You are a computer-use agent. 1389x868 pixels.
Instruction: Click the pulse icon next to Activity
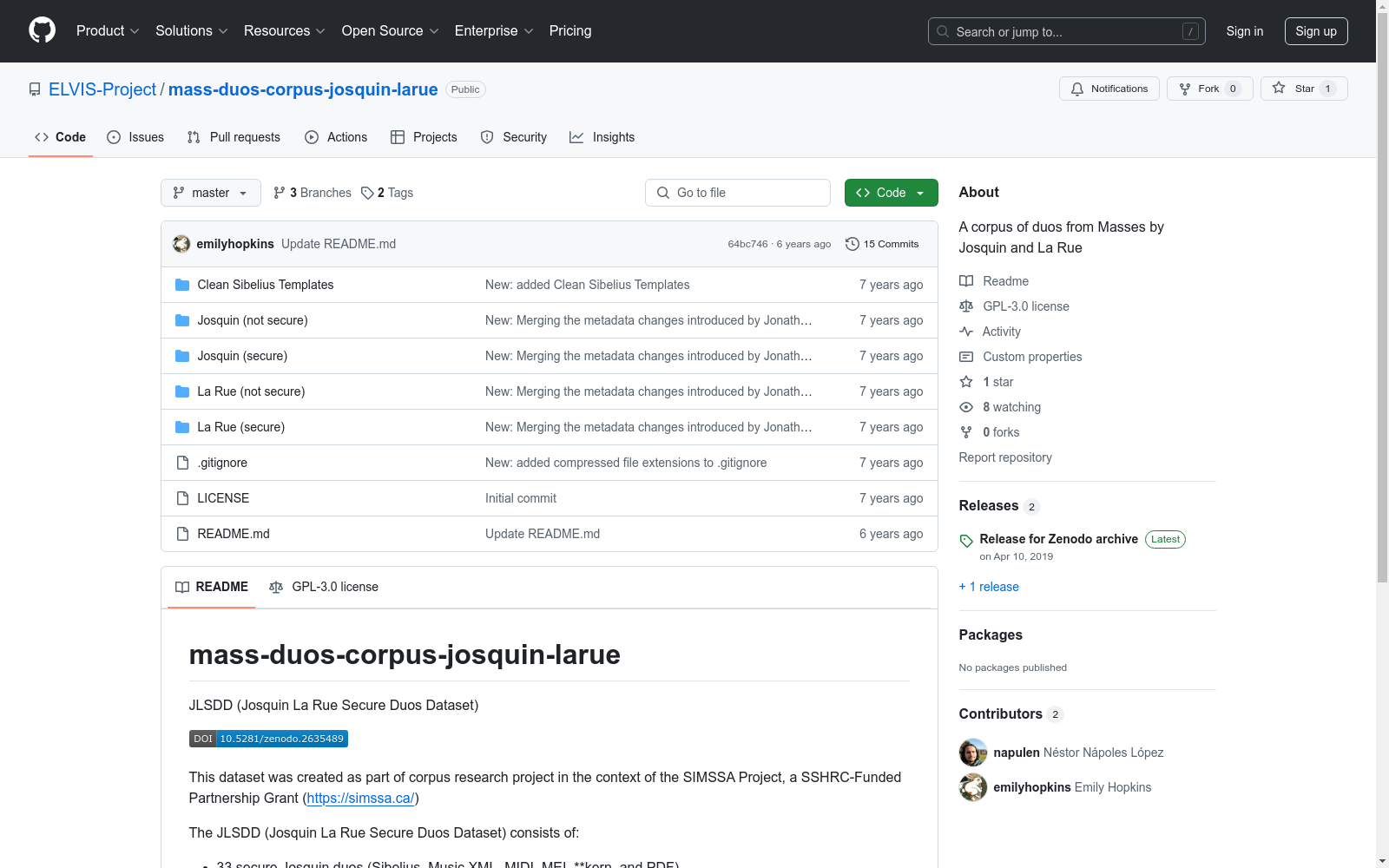(x=966, y=332)
